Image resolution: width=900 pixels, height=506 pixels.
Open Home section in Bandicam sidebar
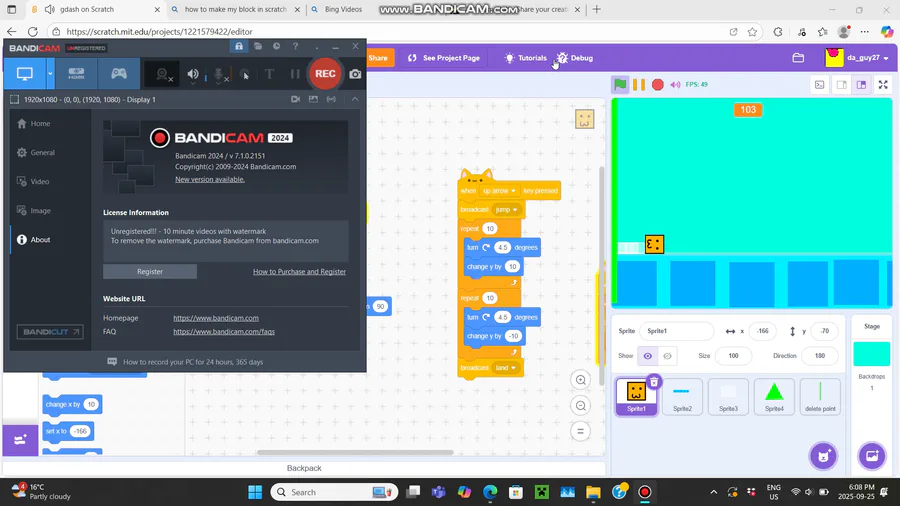pyautogui.click(x=34, y=123)
